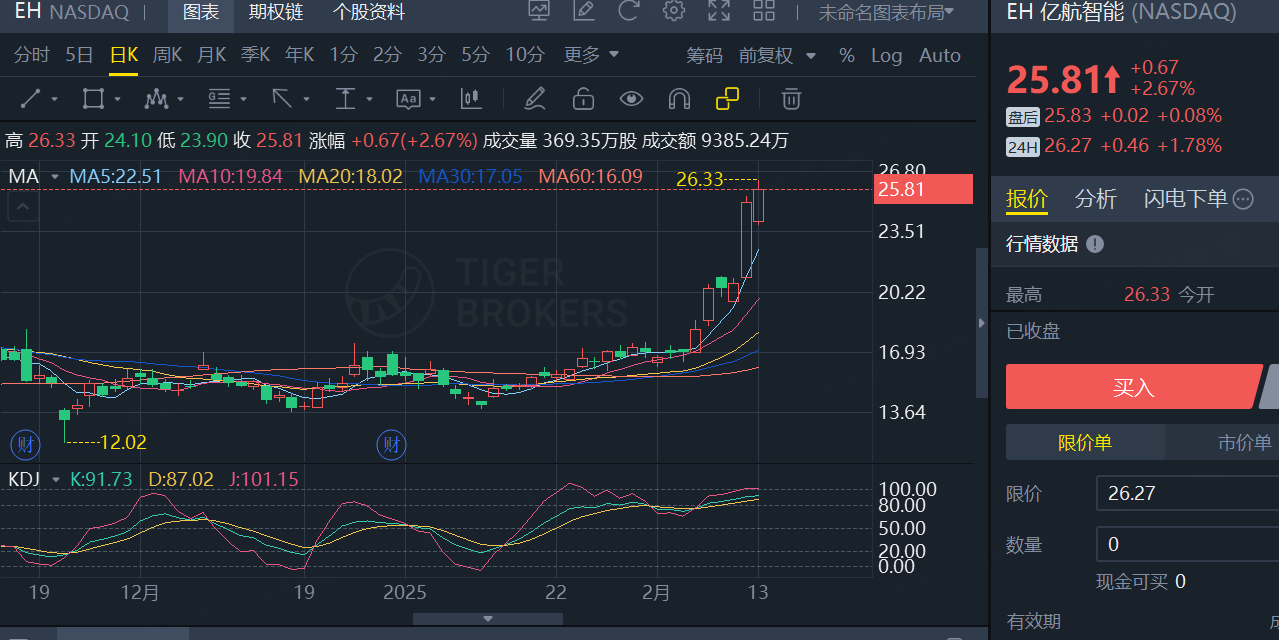Click the red 买入 buy button
The image size is (1279, 640).
coord(1134,387)
